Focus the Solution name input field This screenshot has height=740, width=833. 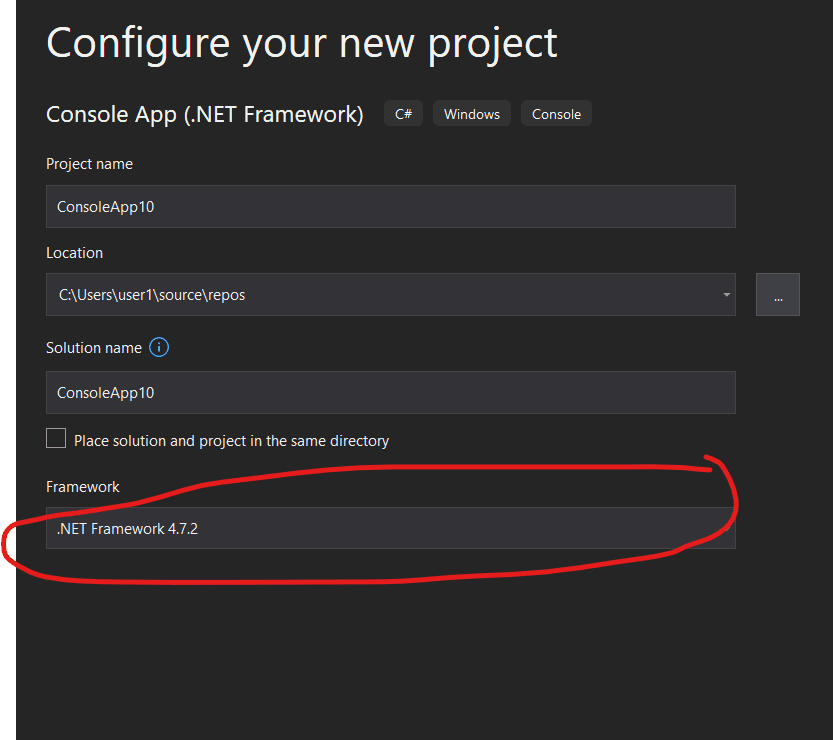tap(390, 393)
